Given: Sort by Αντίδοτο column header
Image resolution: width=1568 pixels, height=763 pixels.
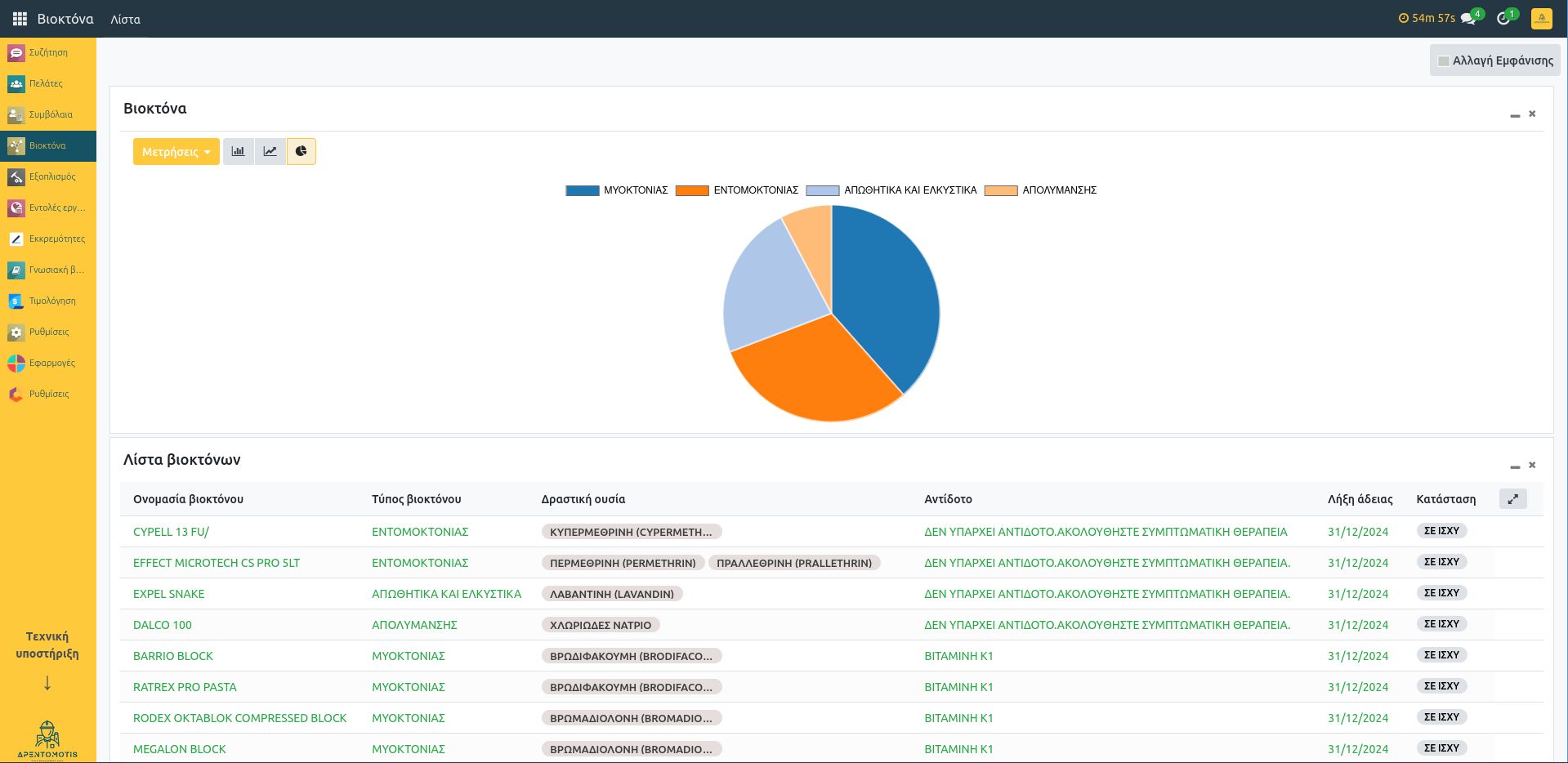Looking at the screenshot, I should pos(948,499).
